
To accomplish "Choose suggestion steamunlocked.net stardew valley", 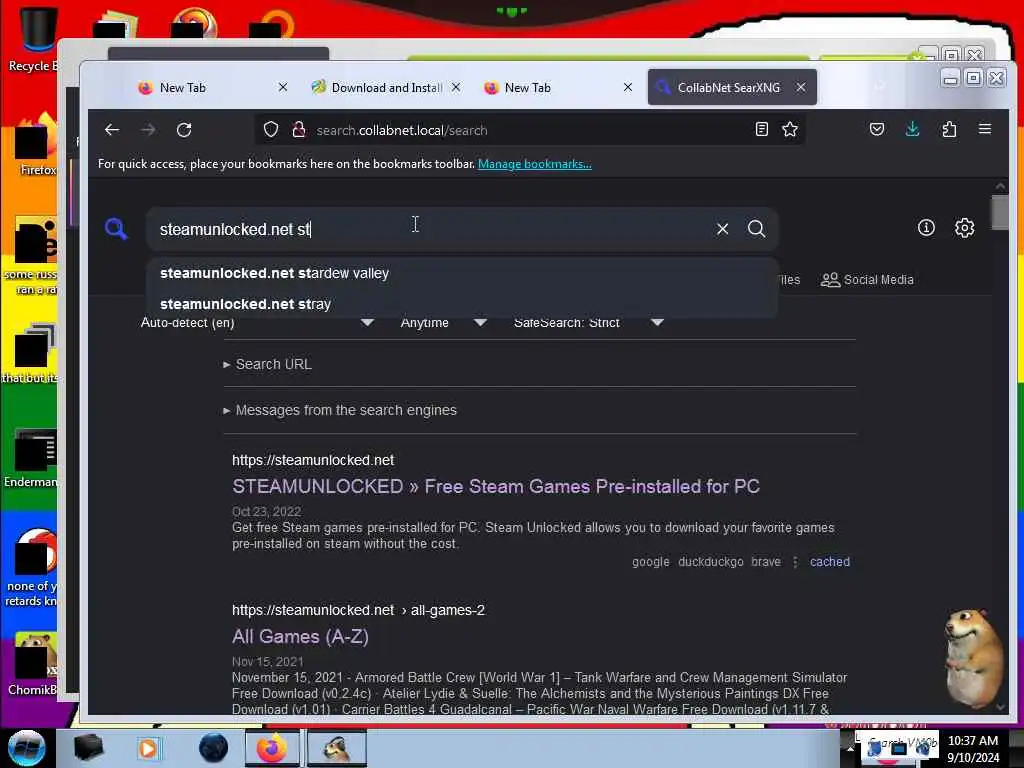I will pos(462,273).
